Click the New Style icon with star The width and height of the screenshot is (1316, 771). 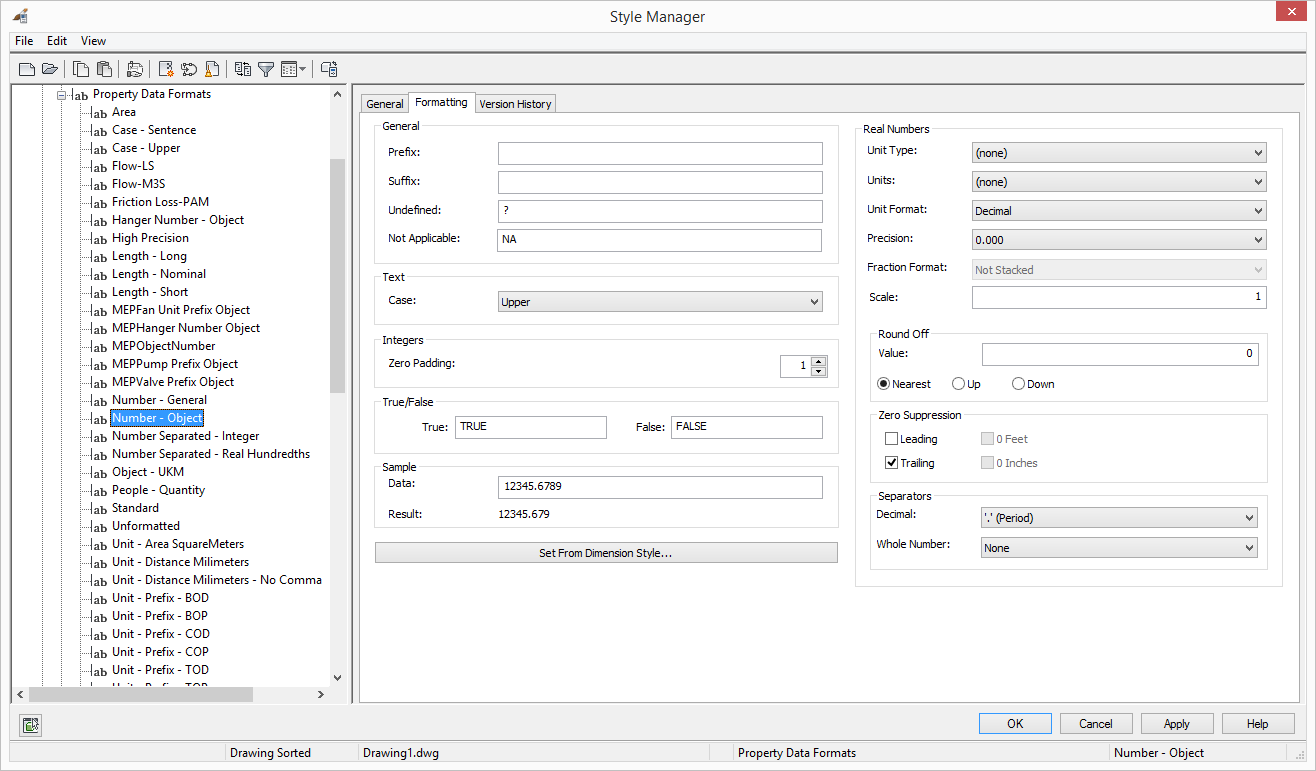click(x=166, y=69)
